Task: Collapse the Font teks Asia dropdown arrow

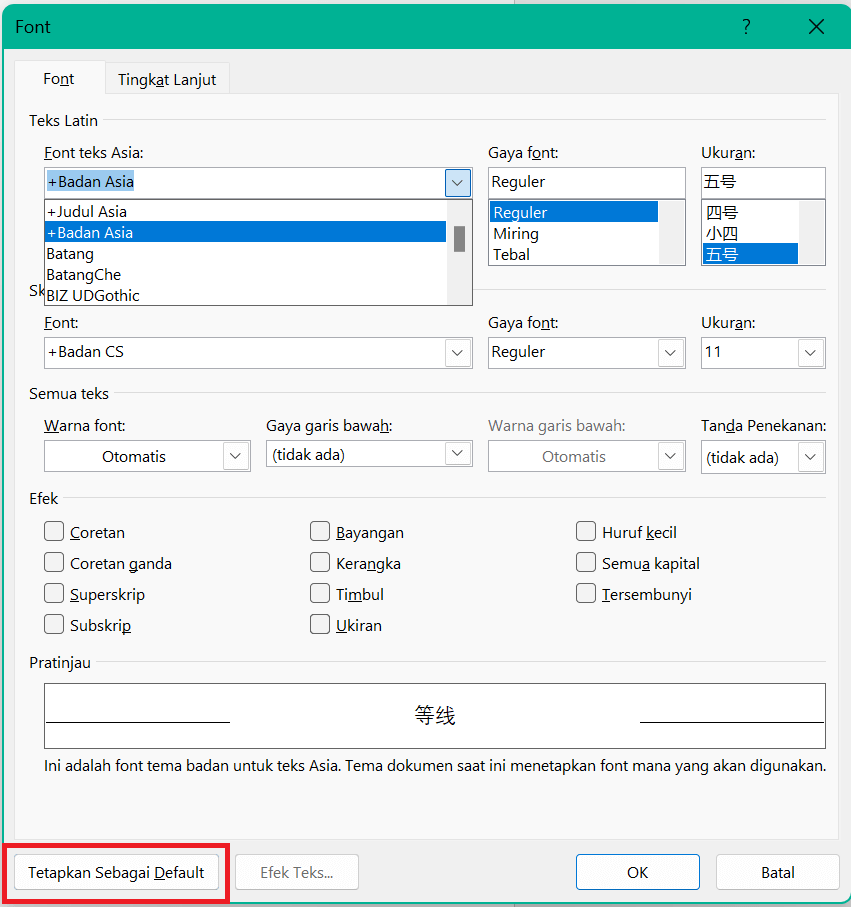Action: [x=458, y=182]
